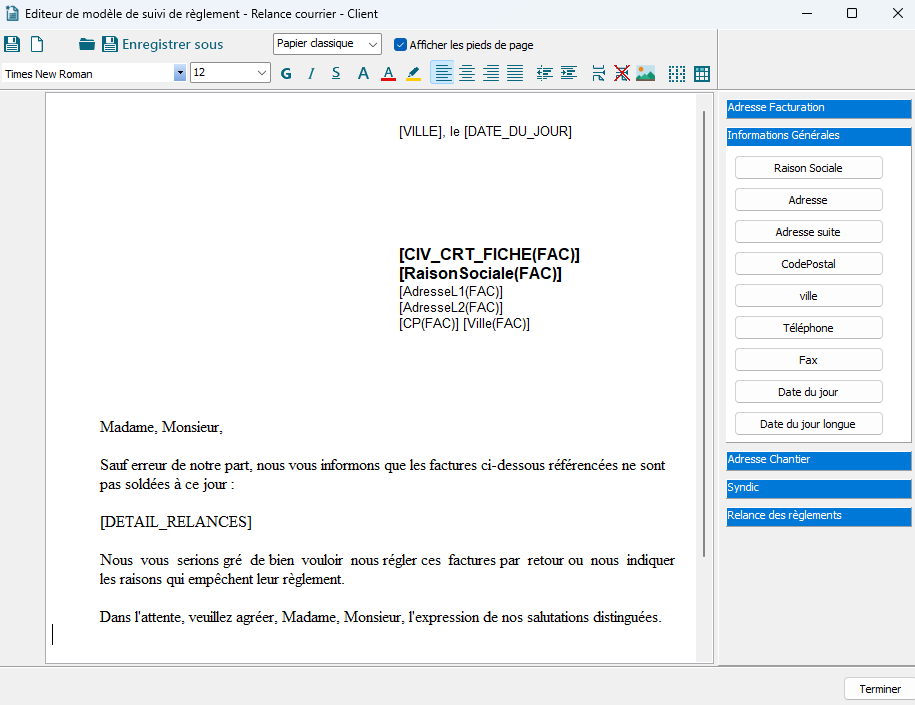Viewport: 915px width, 705px height.
Task: Apply italic formatting
Action: (311, 72)
